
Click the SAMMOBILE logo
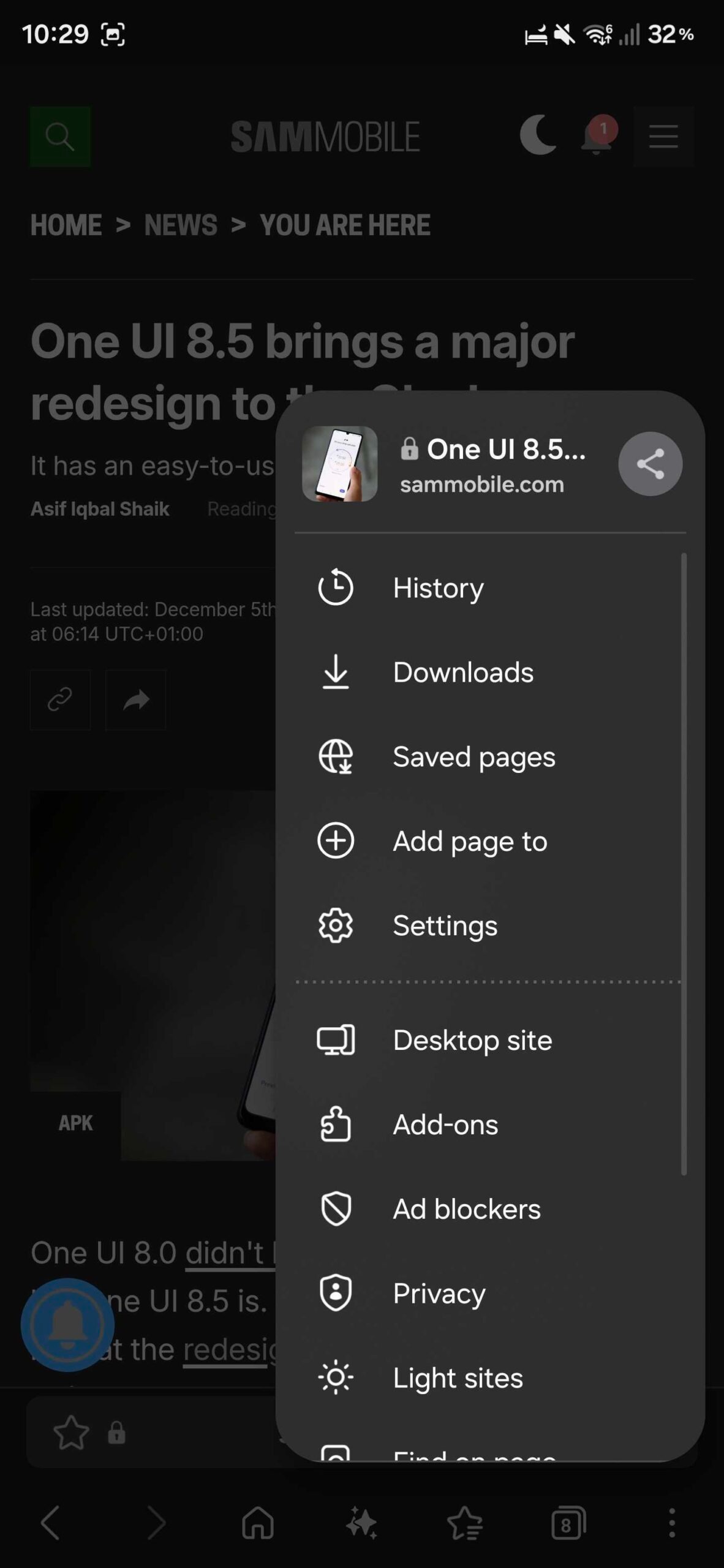point(325,137)
